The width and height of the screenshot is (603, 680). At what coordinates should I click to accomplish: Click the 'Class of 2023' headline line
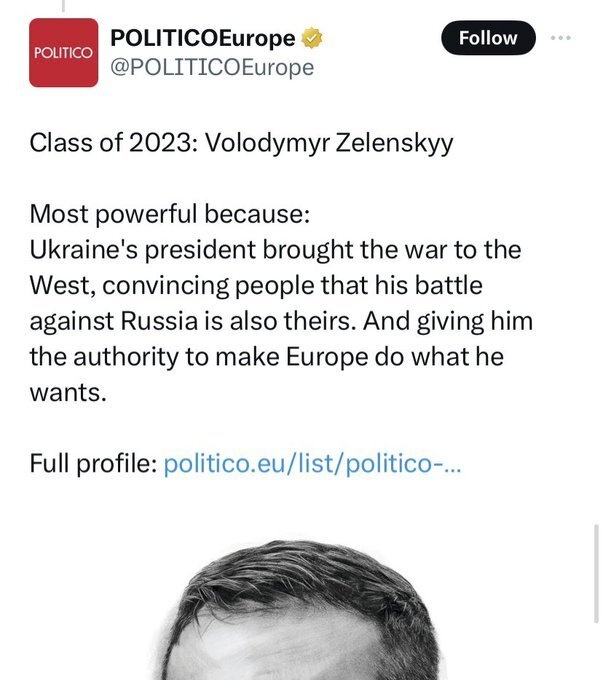click(x=241, y=143)
